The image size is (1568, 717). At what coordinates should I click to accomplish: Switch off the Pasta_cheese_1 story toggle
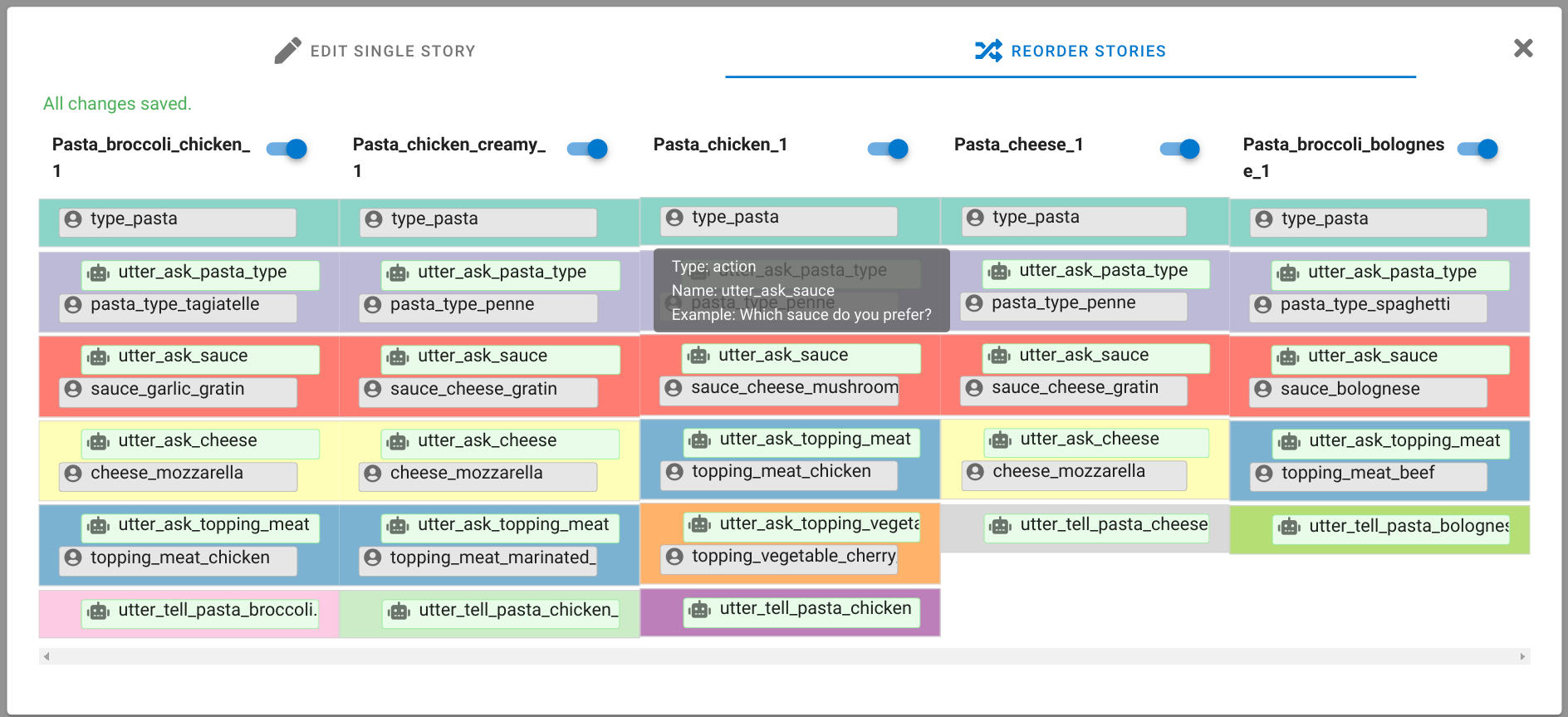click(x=1180, y=149)
